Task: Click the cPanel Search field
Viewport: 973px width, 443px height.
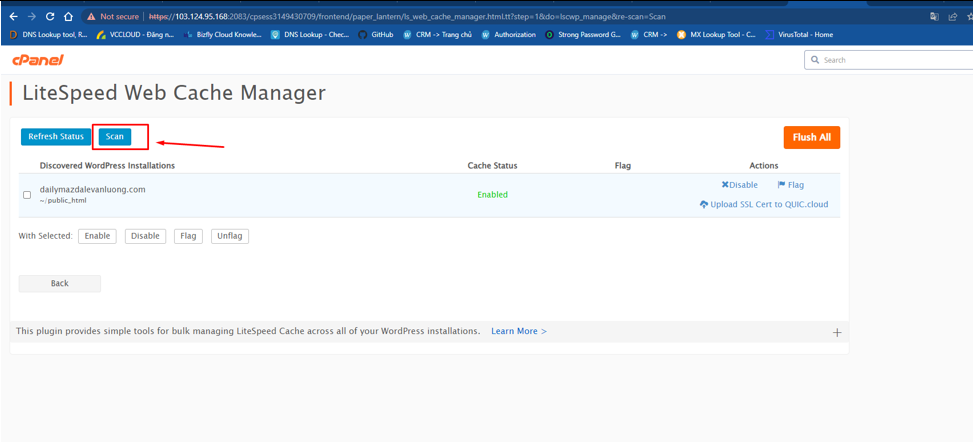Action: (x=889, y=60)
